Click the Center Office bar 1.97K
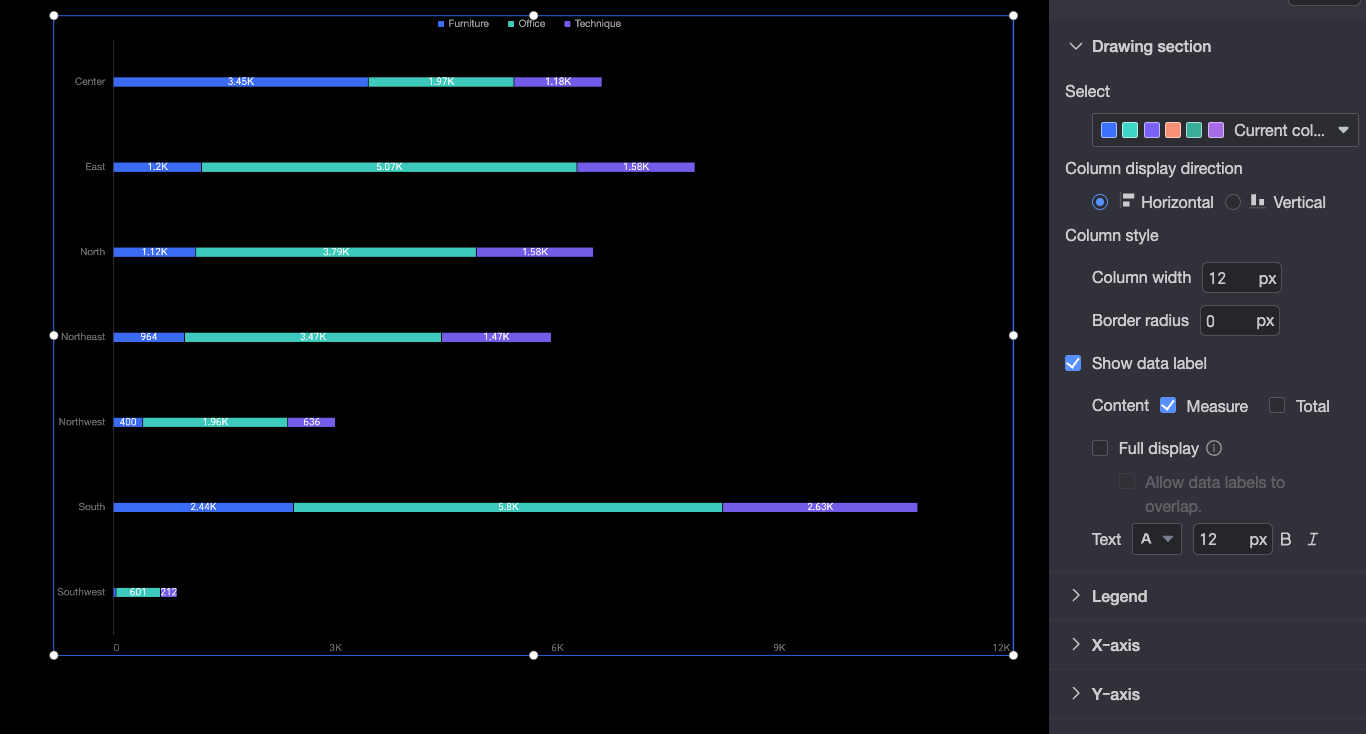 [441, 82]
